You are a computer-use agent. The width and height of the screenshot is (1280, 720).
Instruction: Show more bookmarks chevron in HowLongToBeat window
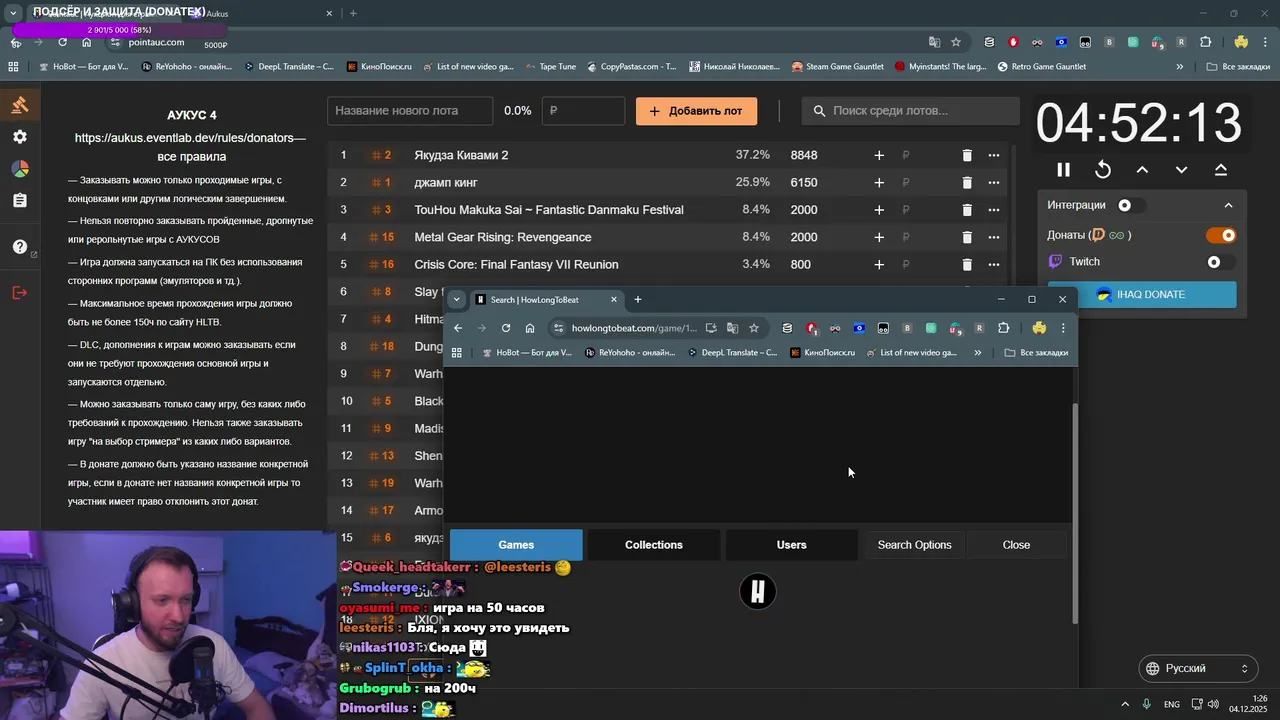click(977, 353)
